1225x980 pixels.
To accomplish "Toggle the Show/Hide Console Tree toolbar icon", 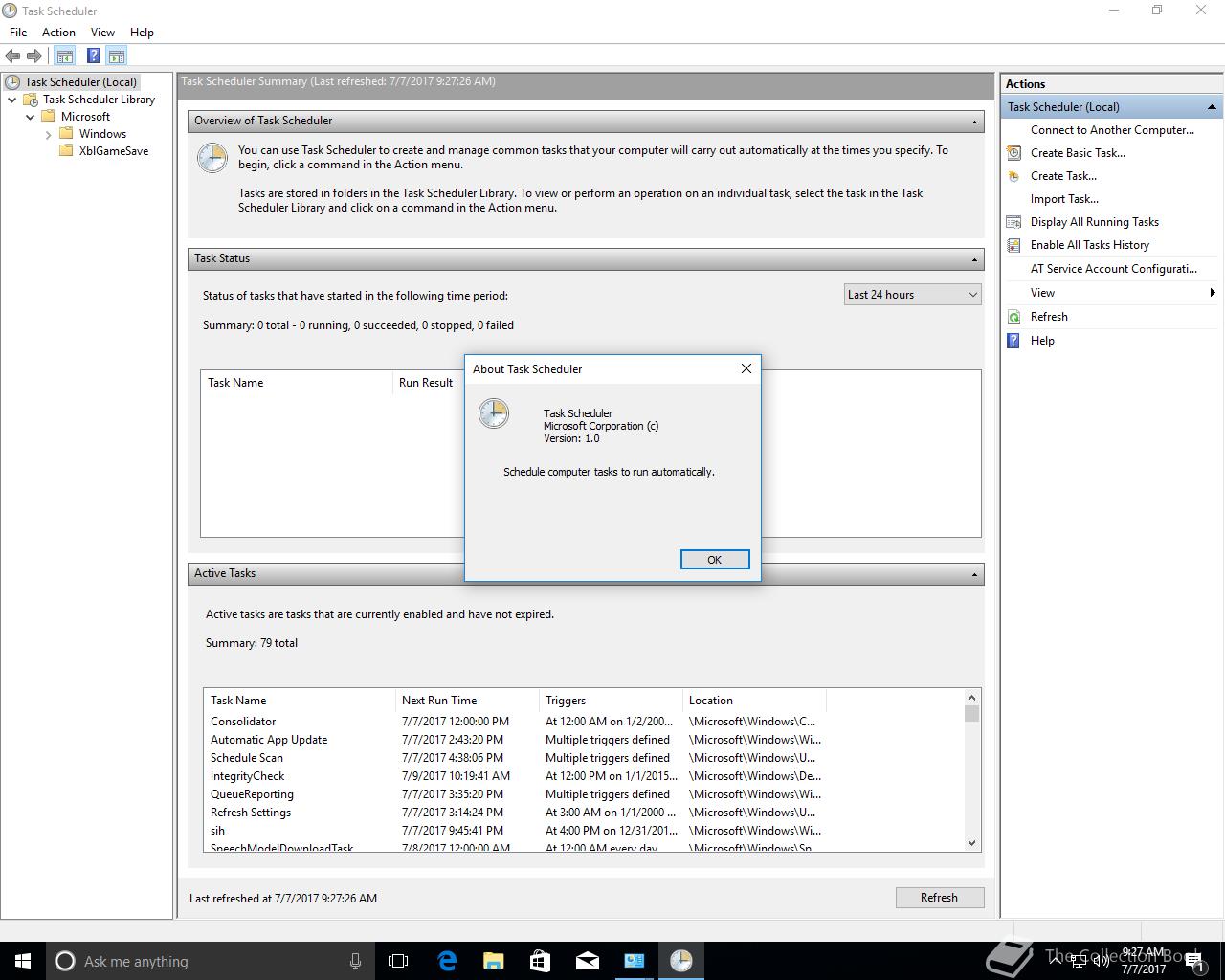I will 65,56.
